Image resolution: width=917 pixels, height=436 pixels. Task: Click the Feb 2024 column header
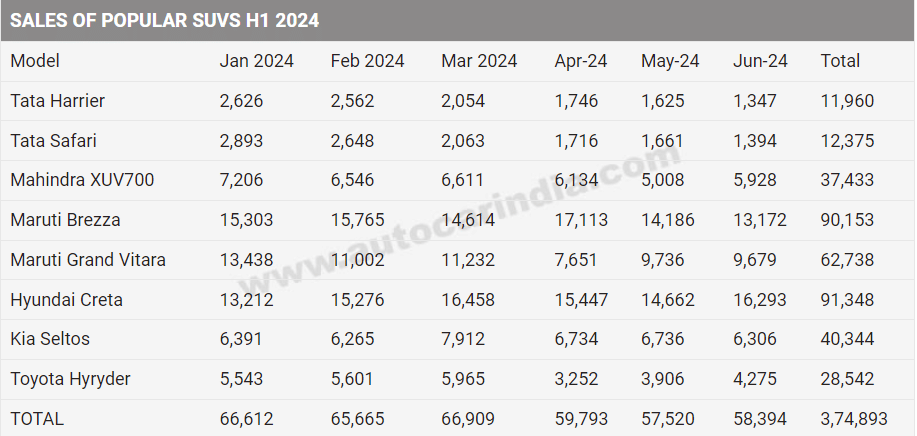click(367, 61)
